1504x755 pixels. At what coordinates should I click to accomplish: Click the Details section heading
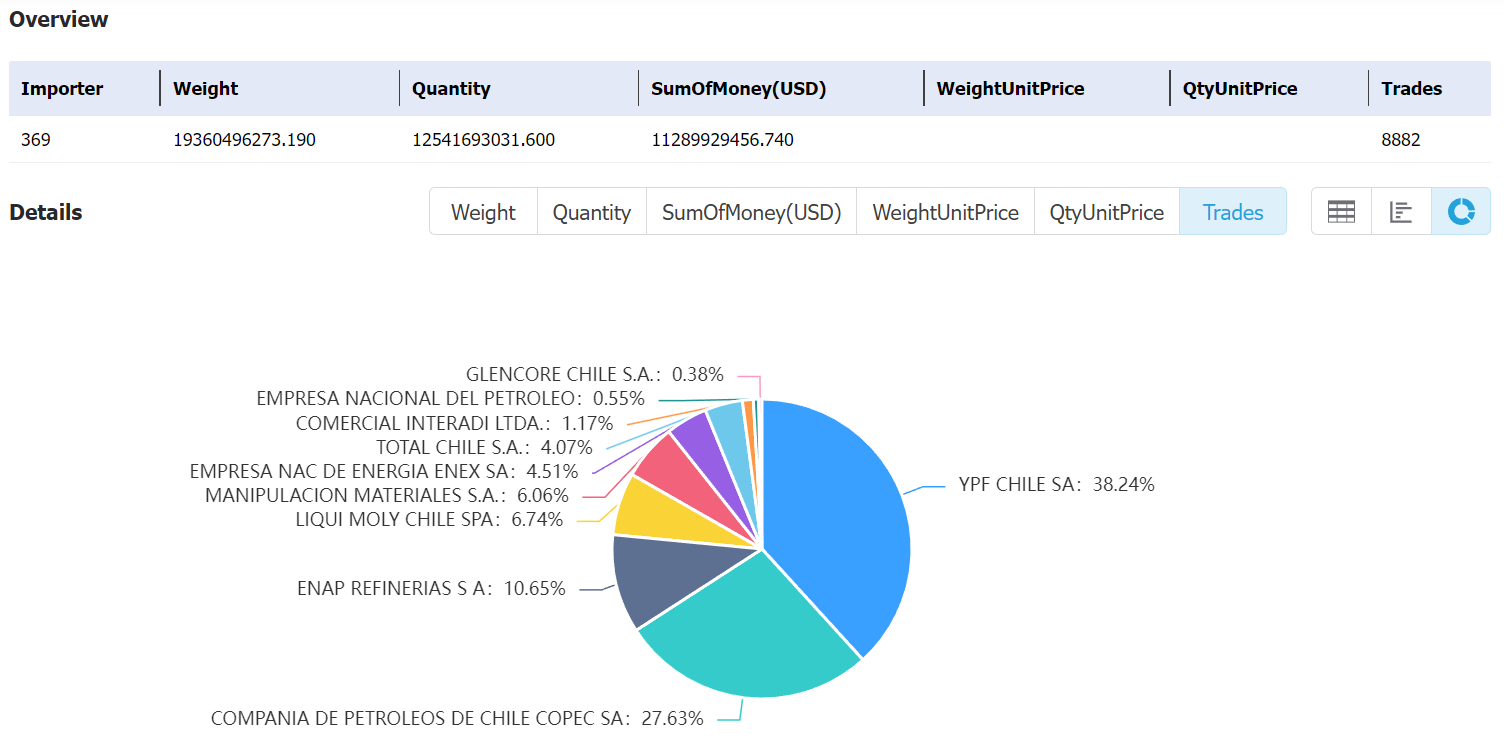pos(46,212)
